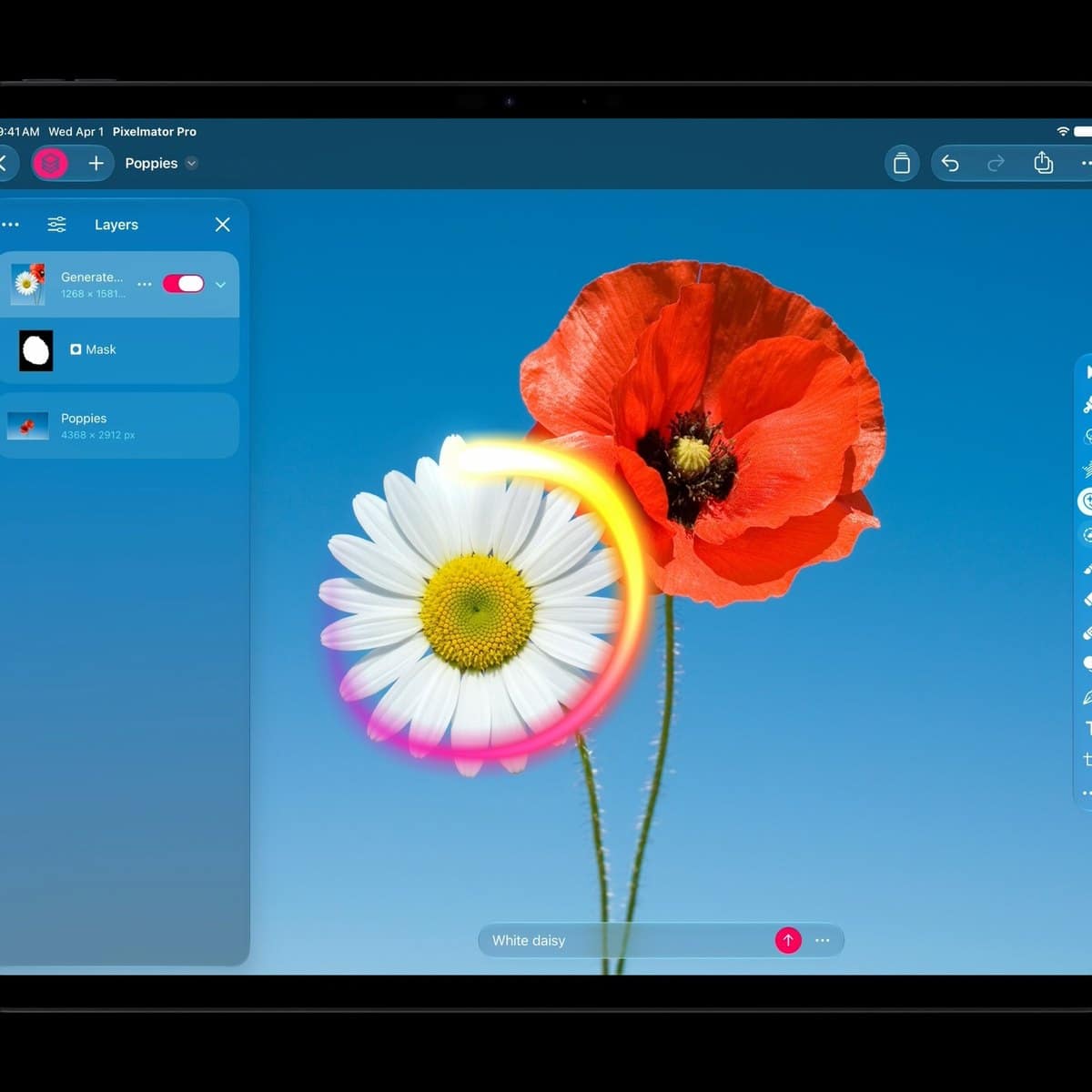Screen dimensions: 1092x1092
Task: Click the paste clipboard icon in top toolbar
Action: 902,164
